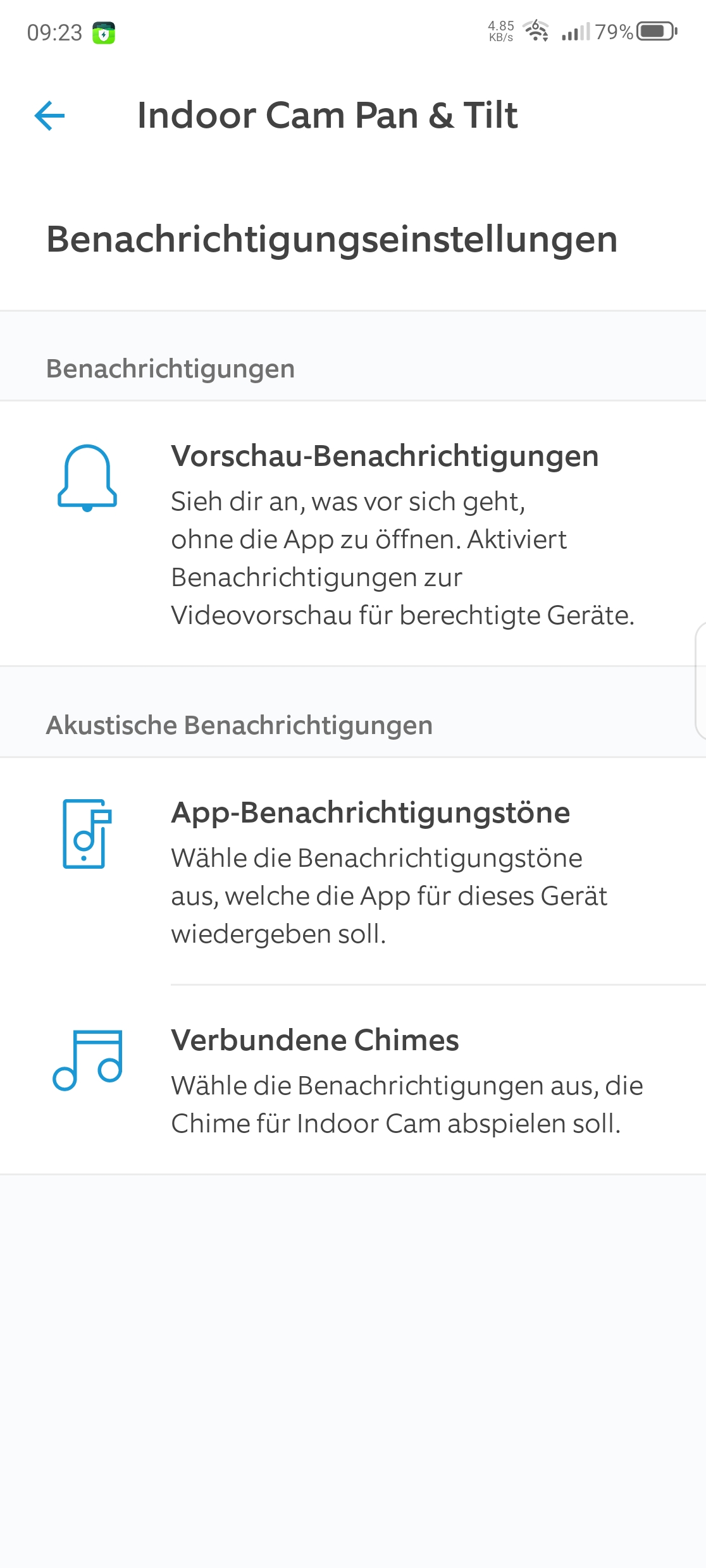Tap the bell icon for preview notifications

pos(87,477)
